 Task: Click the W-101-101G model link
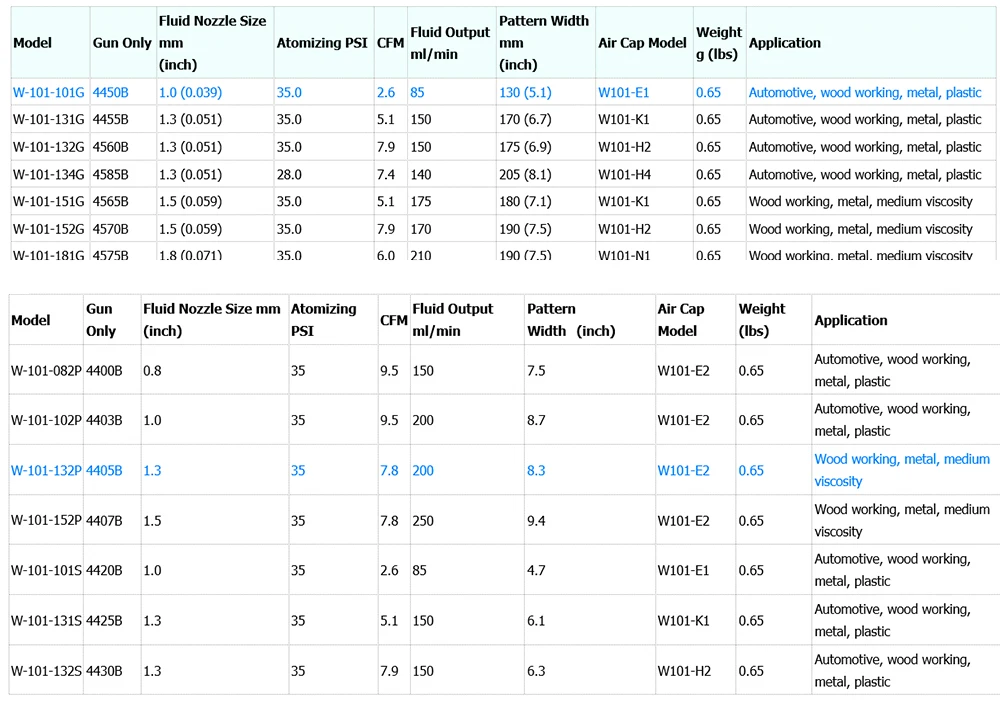(x=48, y=92)
